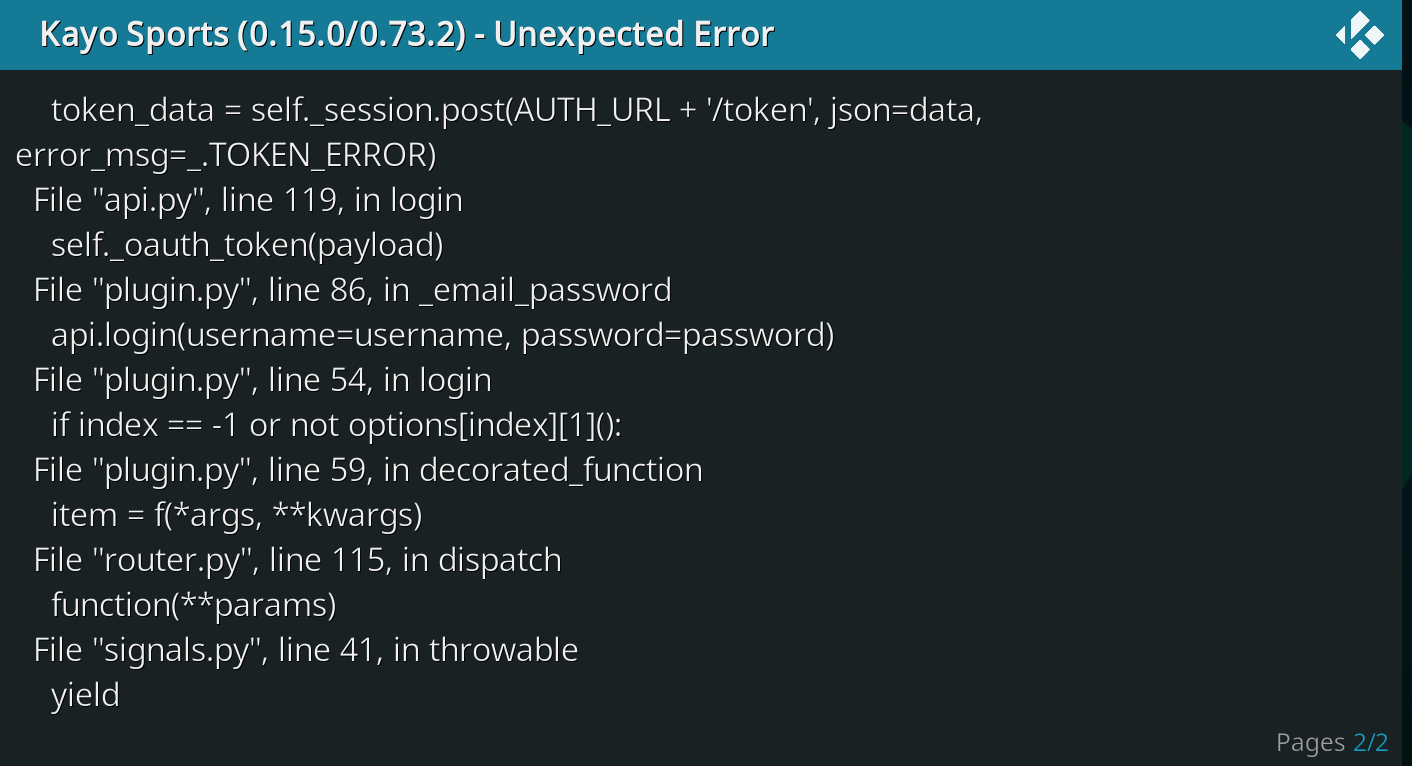Select the plugin.py line 59 decorated_function entry
Viewport: 1412px width, 766px height.
[x=368, y=469]
